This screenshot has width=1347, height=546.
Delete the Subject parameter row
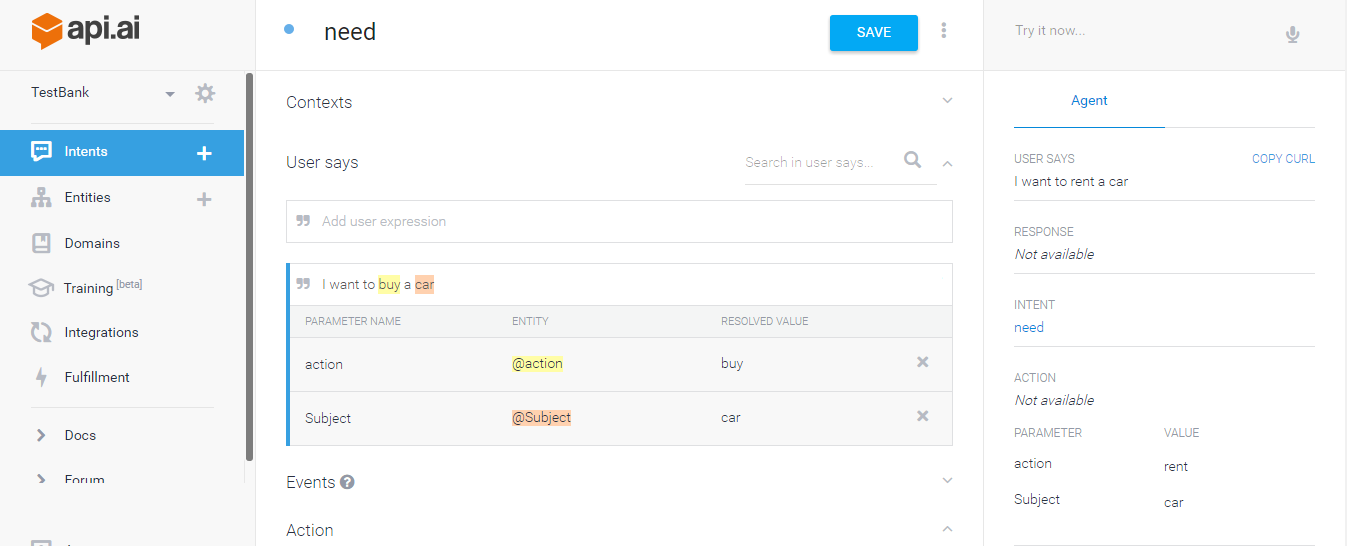(x=923, y=416)
